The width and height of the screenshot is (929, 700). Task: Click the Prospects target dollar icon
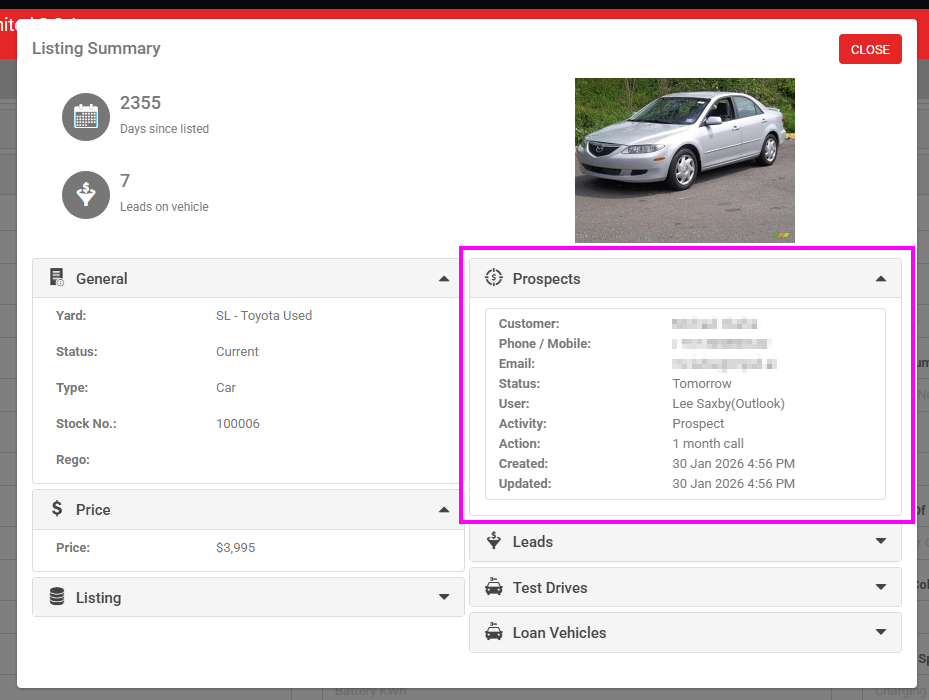click(x=493, y=278)
